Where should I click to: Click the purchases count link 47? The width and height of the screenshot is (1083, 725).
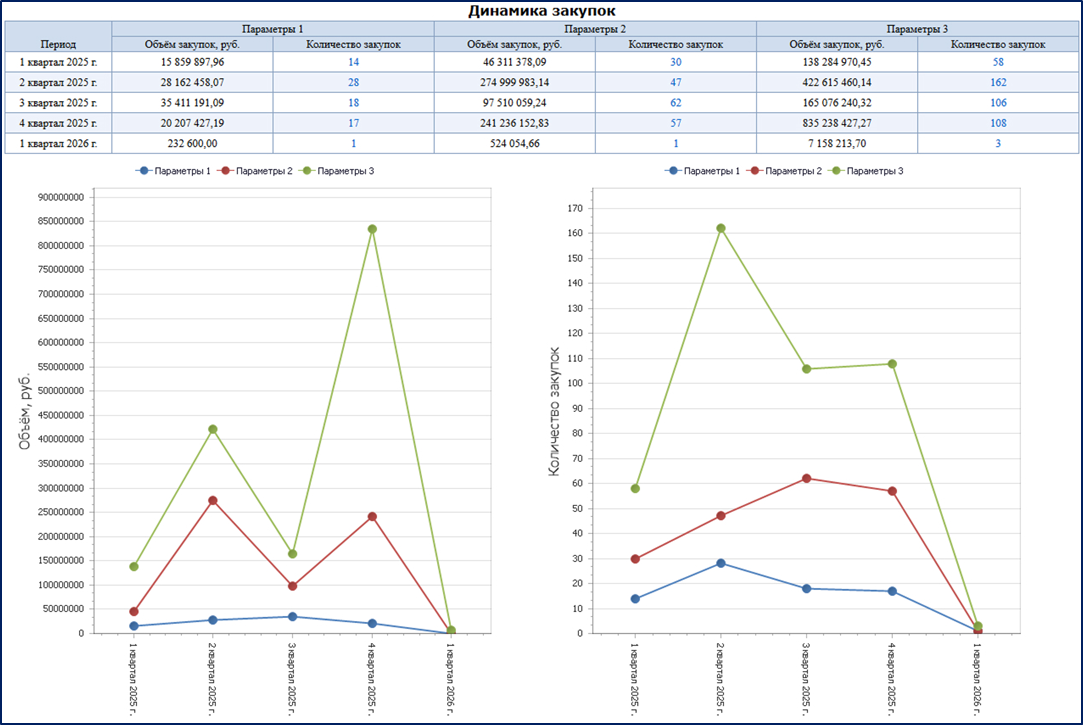(x=675, y=82)
